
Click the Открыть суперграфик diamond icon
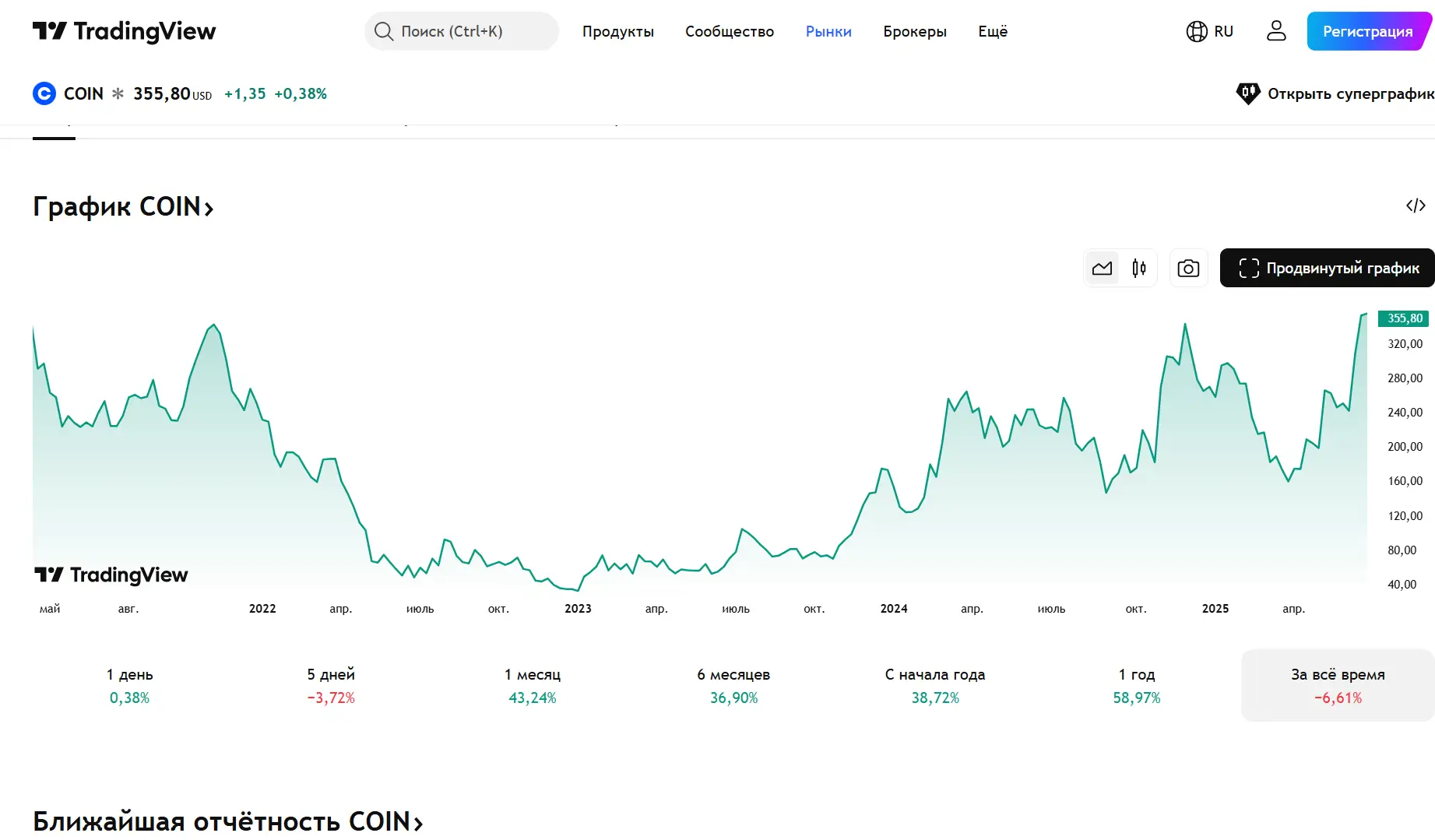tap(1248, 93)
